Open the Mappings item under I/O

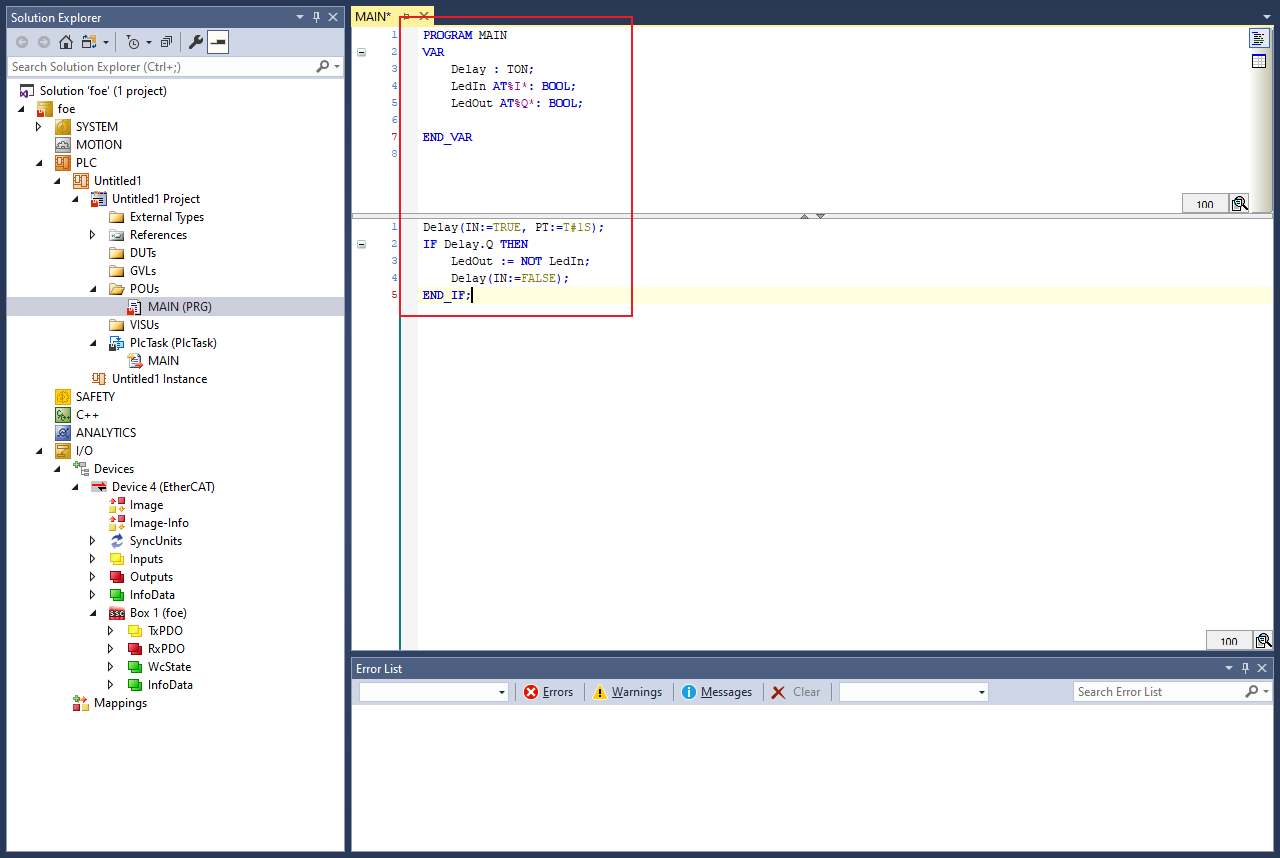click(x=120, y=703)
